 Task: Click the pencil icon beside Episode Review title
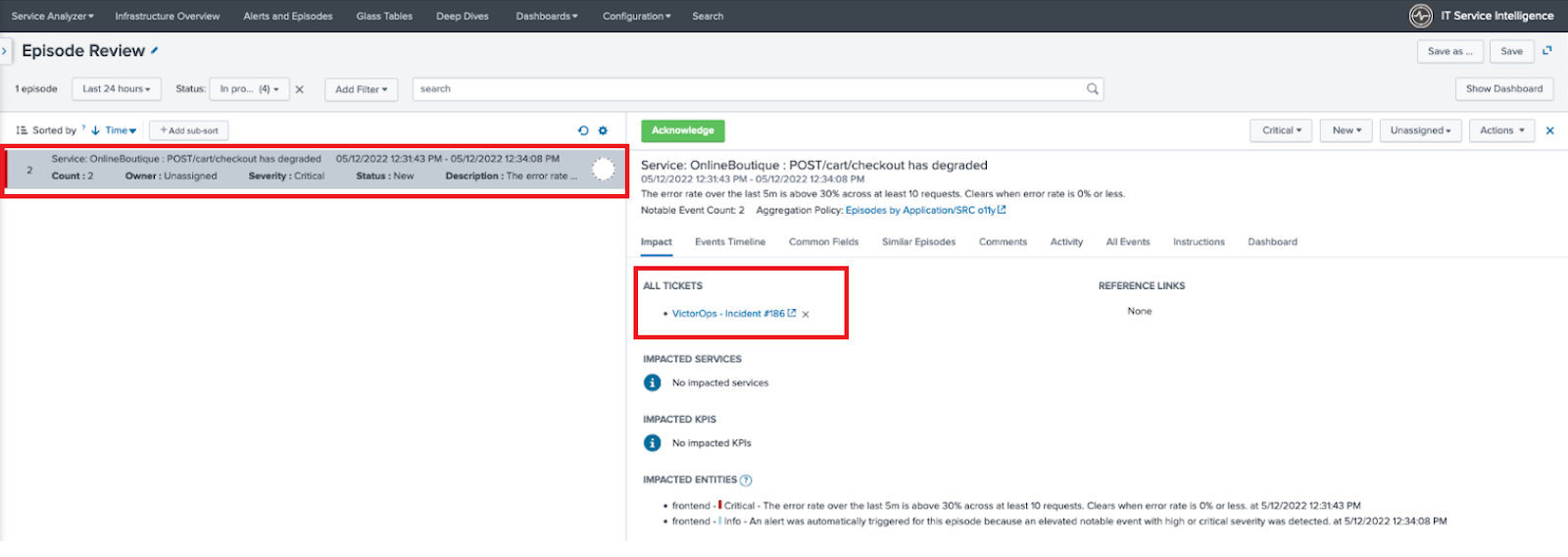pos(155,50)
